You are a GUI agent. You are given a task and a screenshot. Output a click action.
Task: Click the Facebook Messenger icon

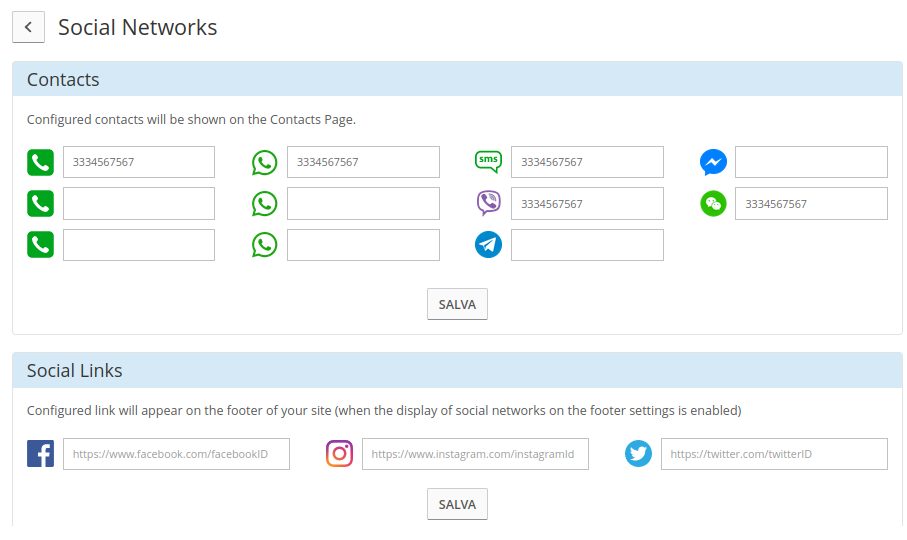713,162
